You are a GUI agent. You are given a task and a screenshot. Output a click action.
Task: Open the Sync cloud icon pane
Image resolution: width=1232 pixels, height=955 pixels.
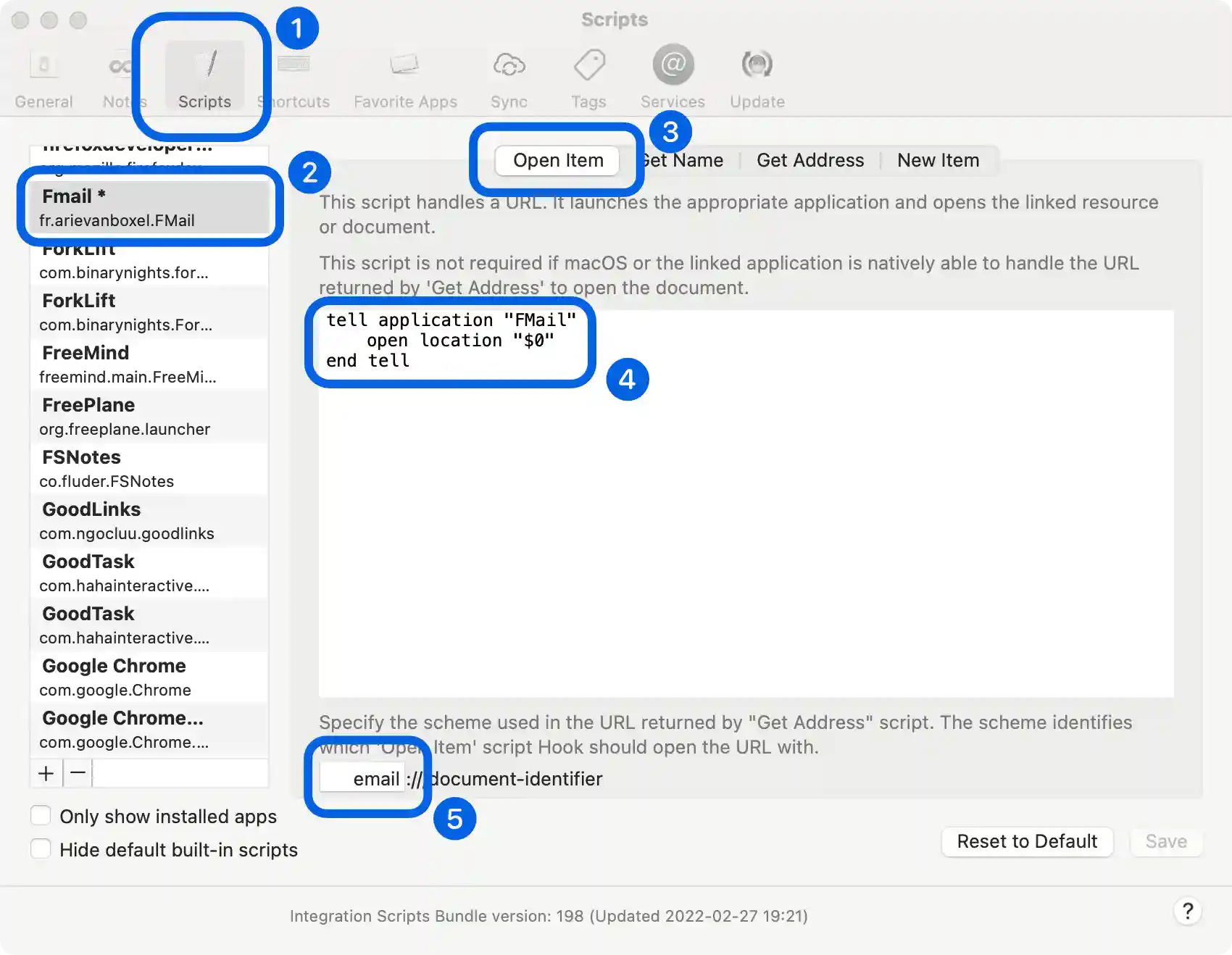pyautogui.click(x=509, y=80)
